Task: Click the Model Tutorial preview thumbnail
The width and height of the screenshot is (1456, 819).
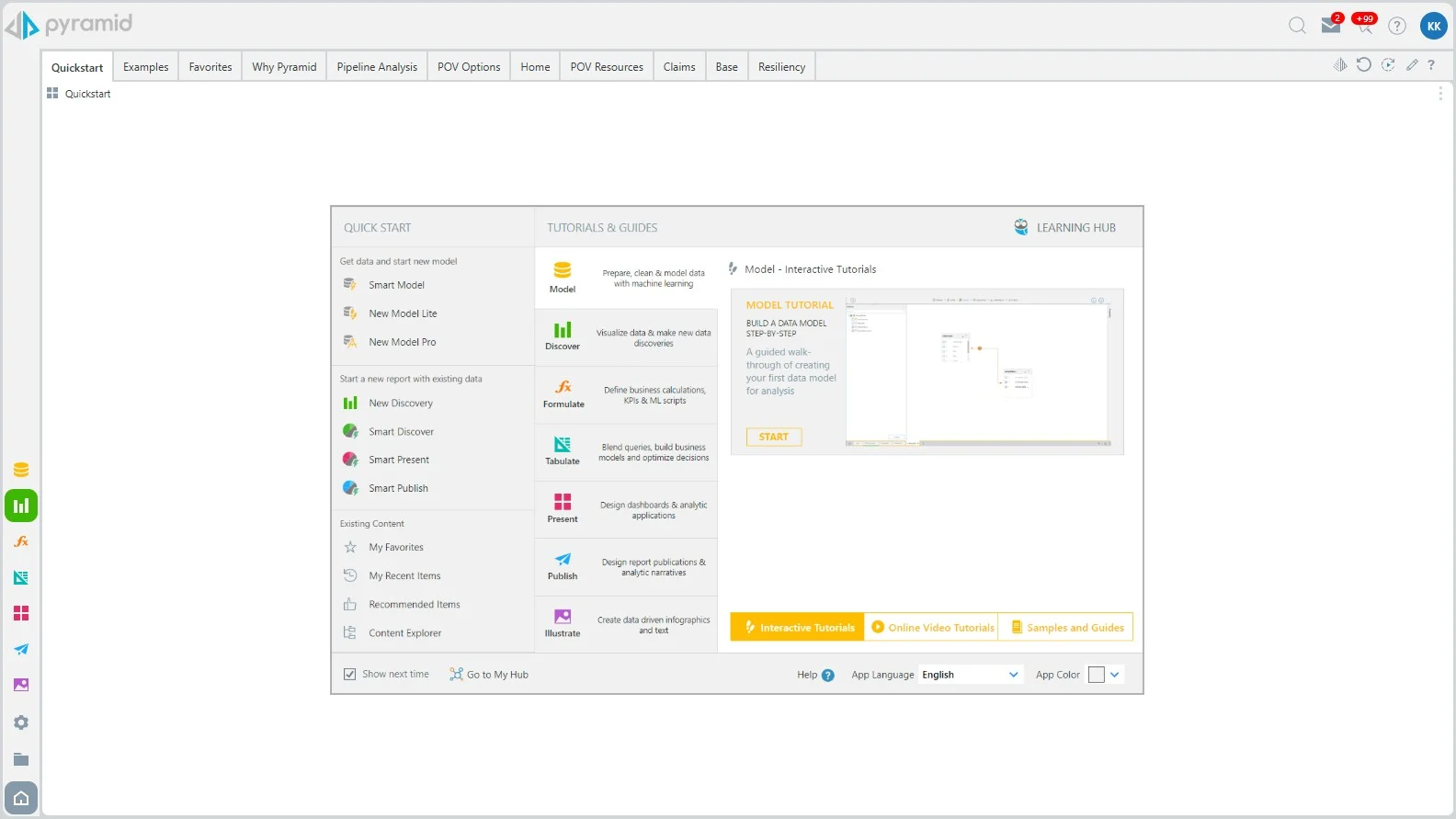Action: pos(979,372)
